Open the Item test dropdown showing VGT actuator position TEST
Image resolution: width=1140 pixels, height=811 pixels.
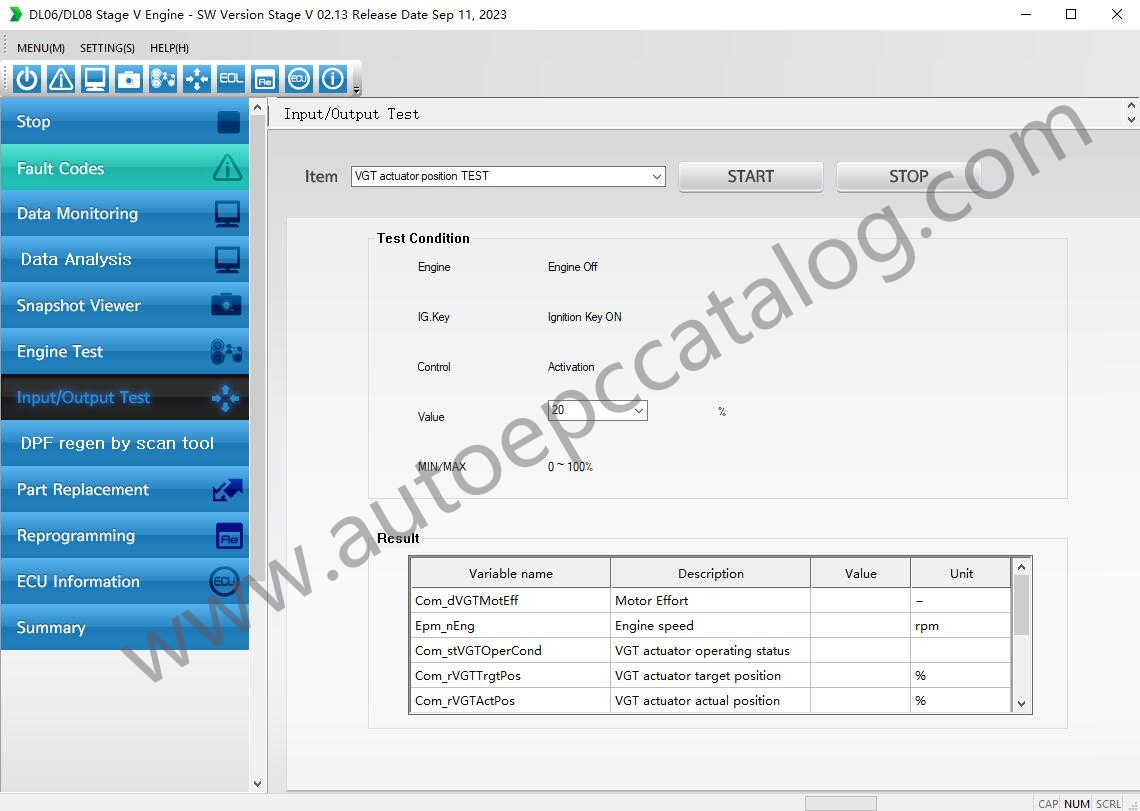click(x=657, y=176)
